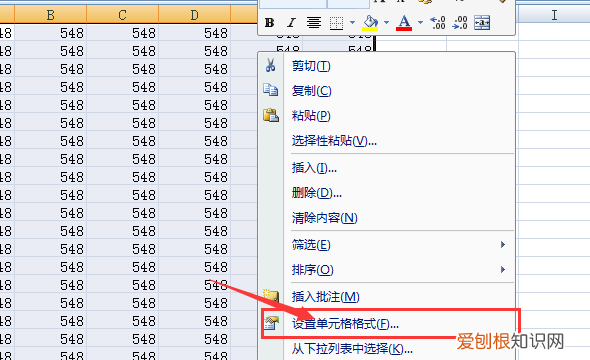The height and width of the screenshot is (360, 590).
Task: Click first 548 cell in column B
Action: pyautogui.click(x=50, y=33)
